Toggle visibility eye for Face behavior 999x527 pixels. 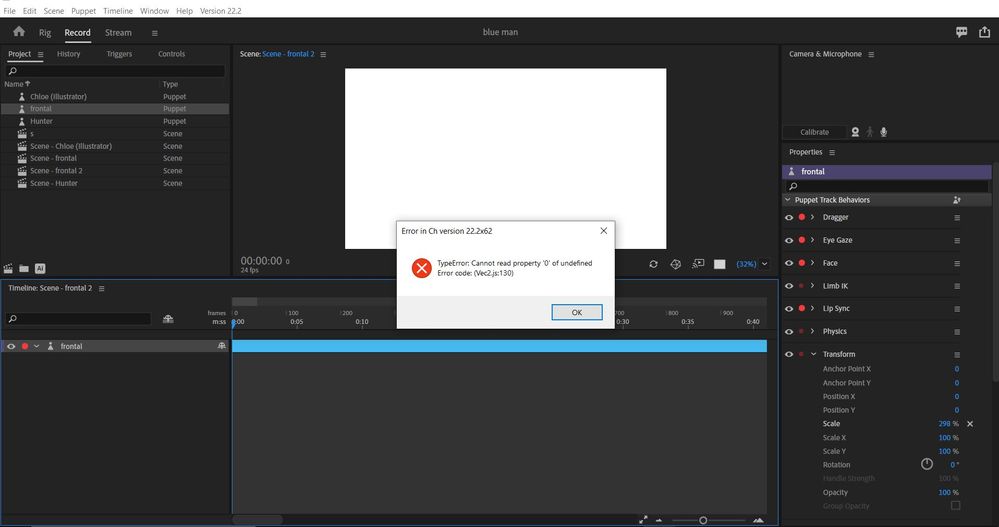(789, 263)
